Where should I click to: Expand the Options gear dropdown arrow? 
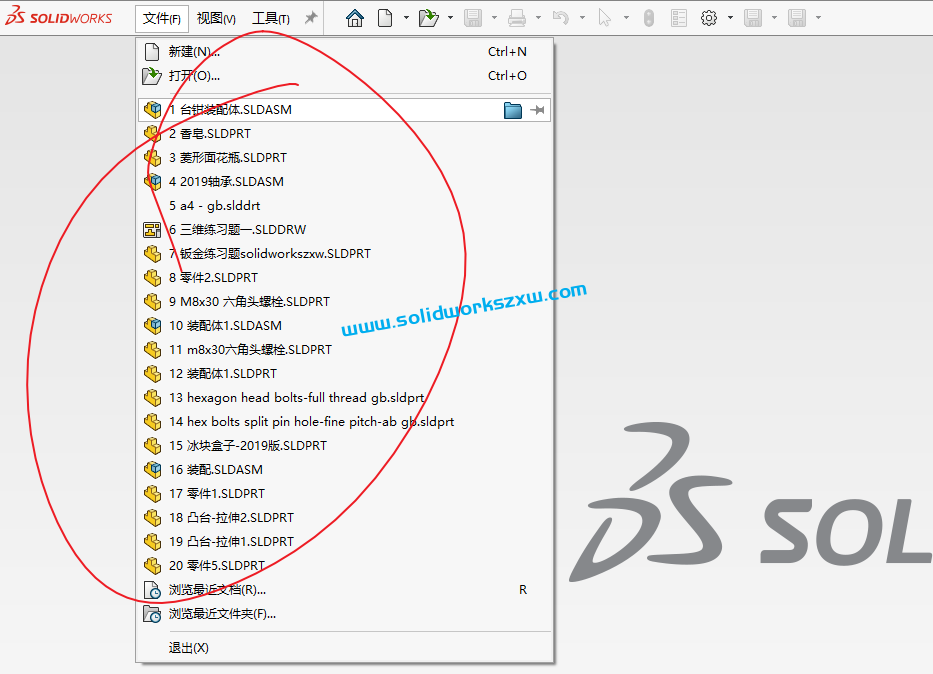click(729, 17)
